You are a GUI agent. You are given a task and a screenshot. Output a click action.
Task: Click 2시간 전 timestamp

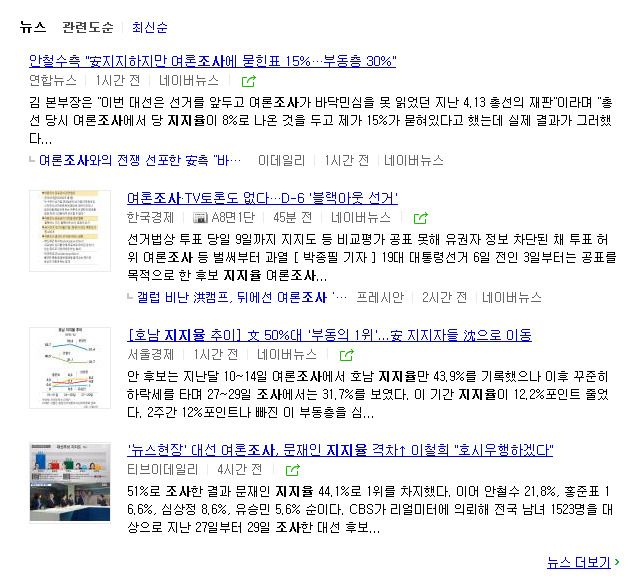(445, 297)
